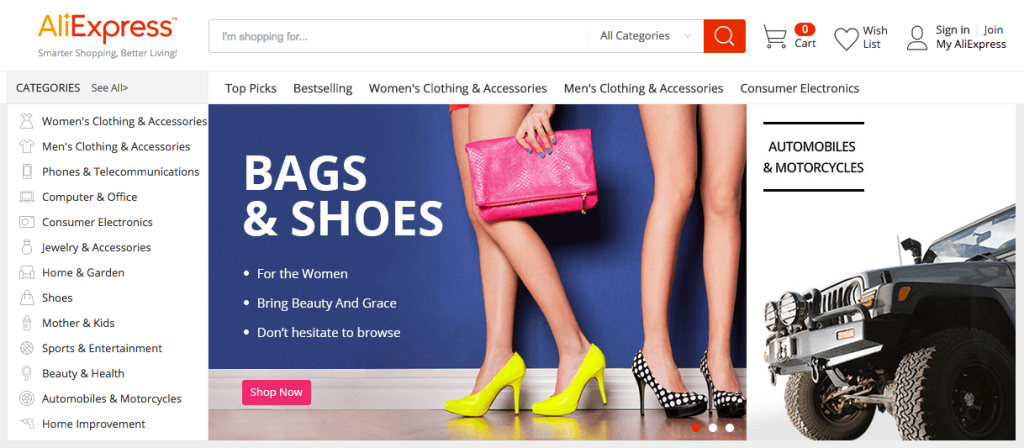Expand categories with See All> link
The height and width of the screenshot is (448, 1024).
pos(110,88)
